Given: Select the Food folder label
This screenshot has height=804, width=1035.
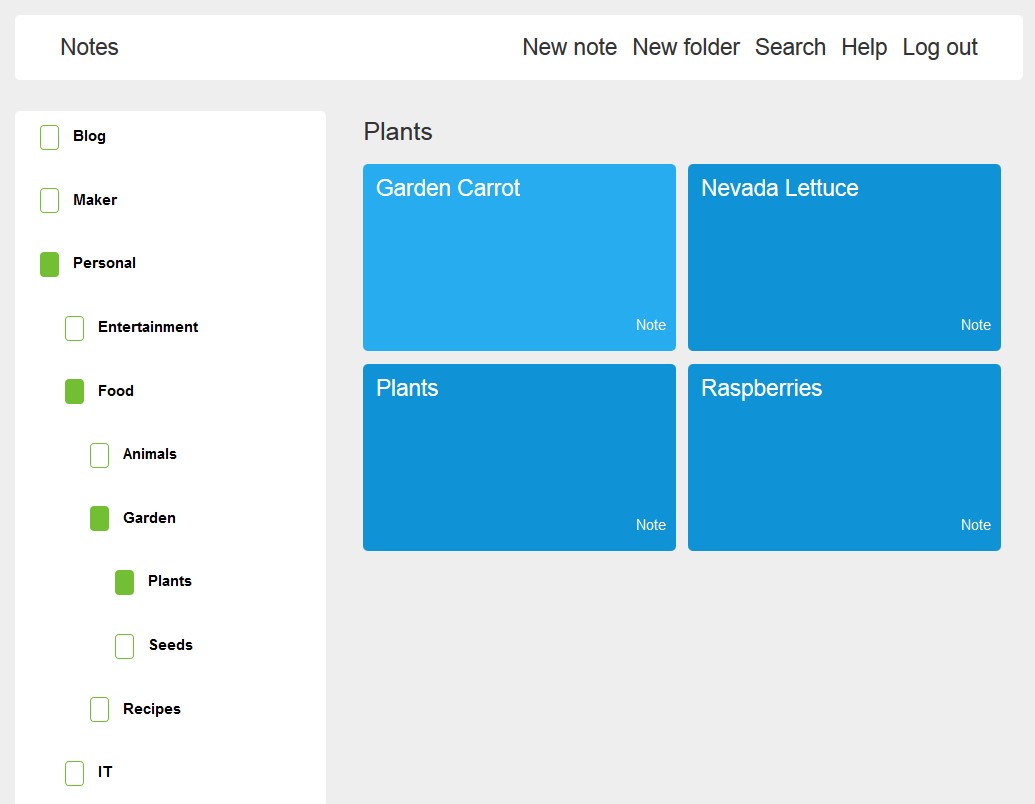Looking at the screenshot, I should [116, 391].
